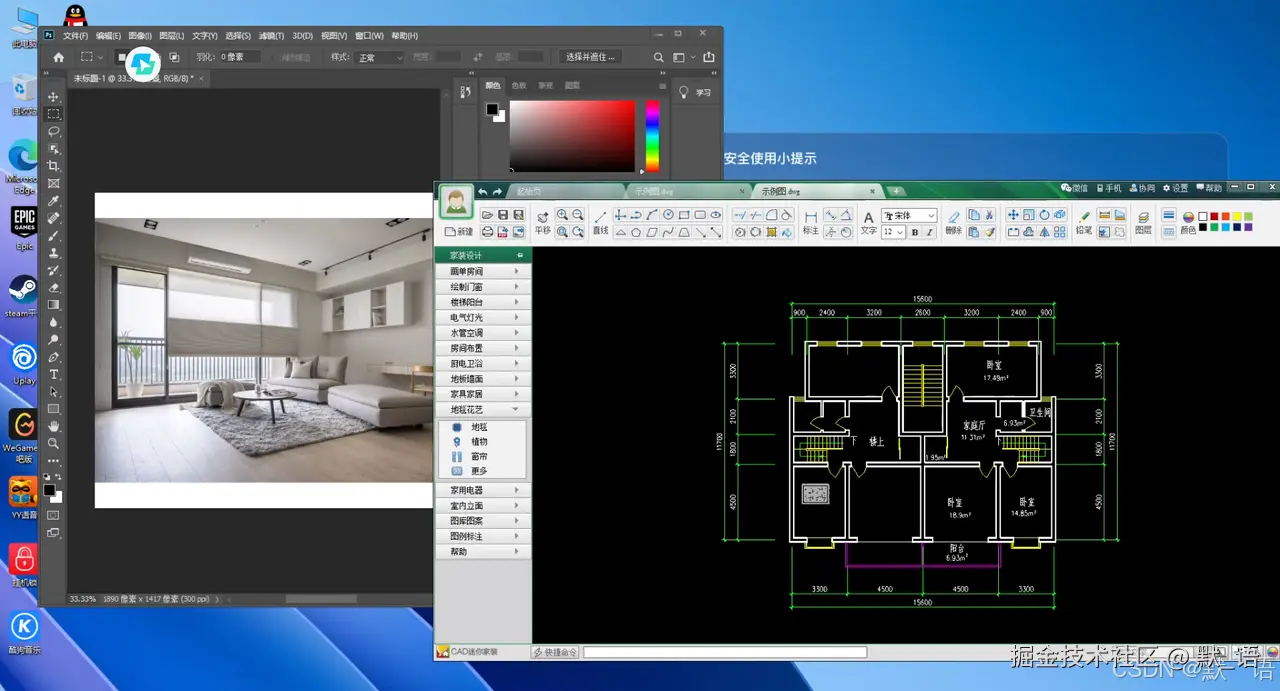
Task: Expand the 厨电卫浴 menu row
Action: tap(483, 364)
